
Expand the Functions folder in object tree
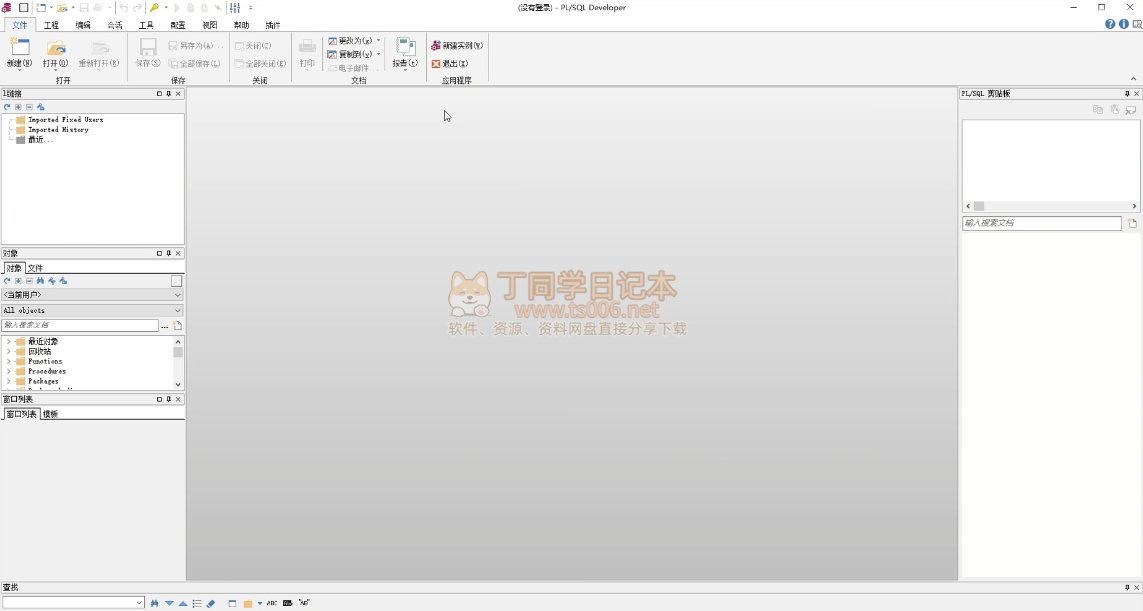pos(9,361)
